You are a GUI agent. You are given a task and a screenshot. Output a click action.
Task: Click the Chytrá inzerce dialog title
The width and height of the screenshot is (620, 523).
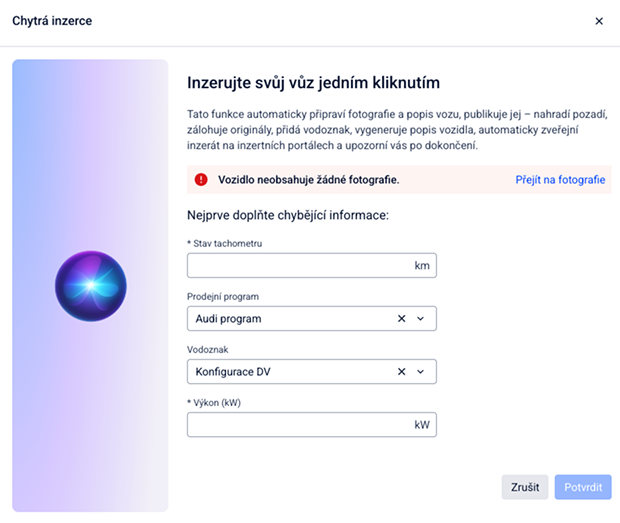click(52, 21)
